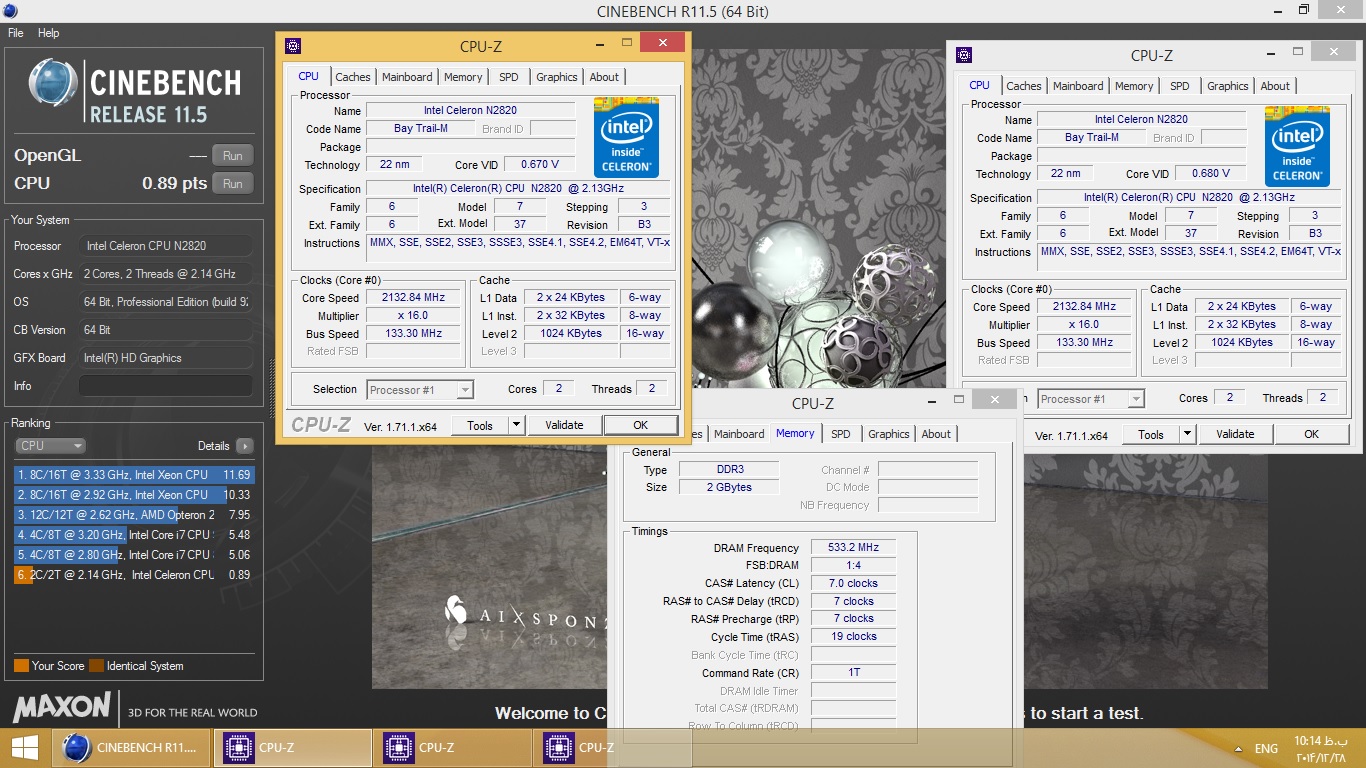Switch to Graphics tab in Memory CPU-Z window
Image resolution: width=1366 pixels, height=768 pixels.
pyautogui.click(x=889, y=434)
